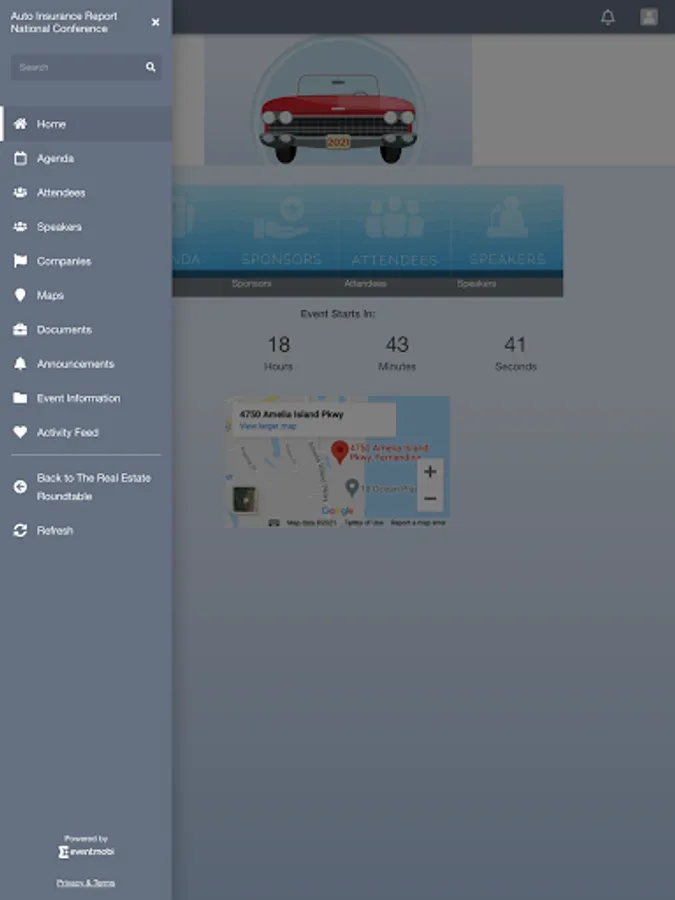
Task: Click the 4750 Amelia Island Pkwy address
Action: coord(291,414)
